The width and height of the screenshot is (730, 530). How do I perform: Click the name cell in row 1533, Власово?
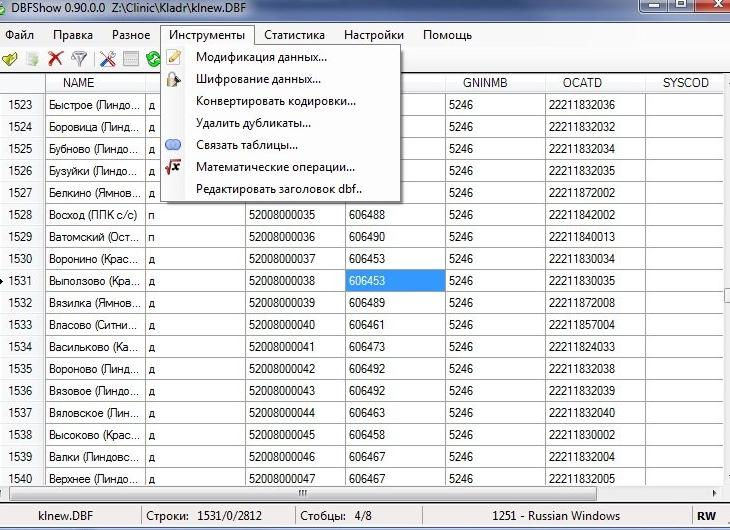point(95,325)
